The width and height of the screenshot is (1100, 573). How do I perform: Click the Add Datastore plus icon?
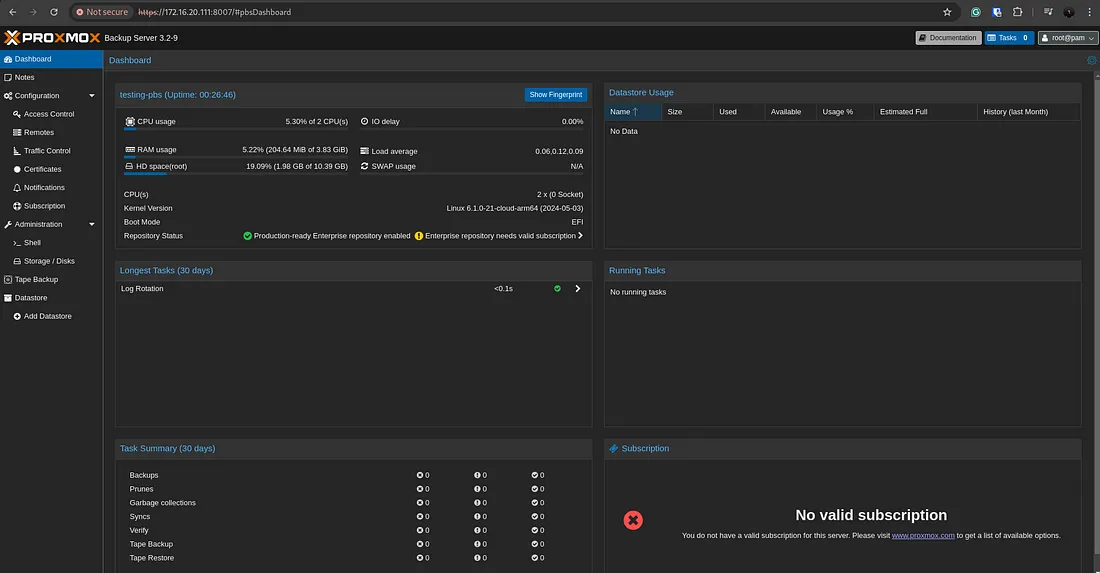17,316
